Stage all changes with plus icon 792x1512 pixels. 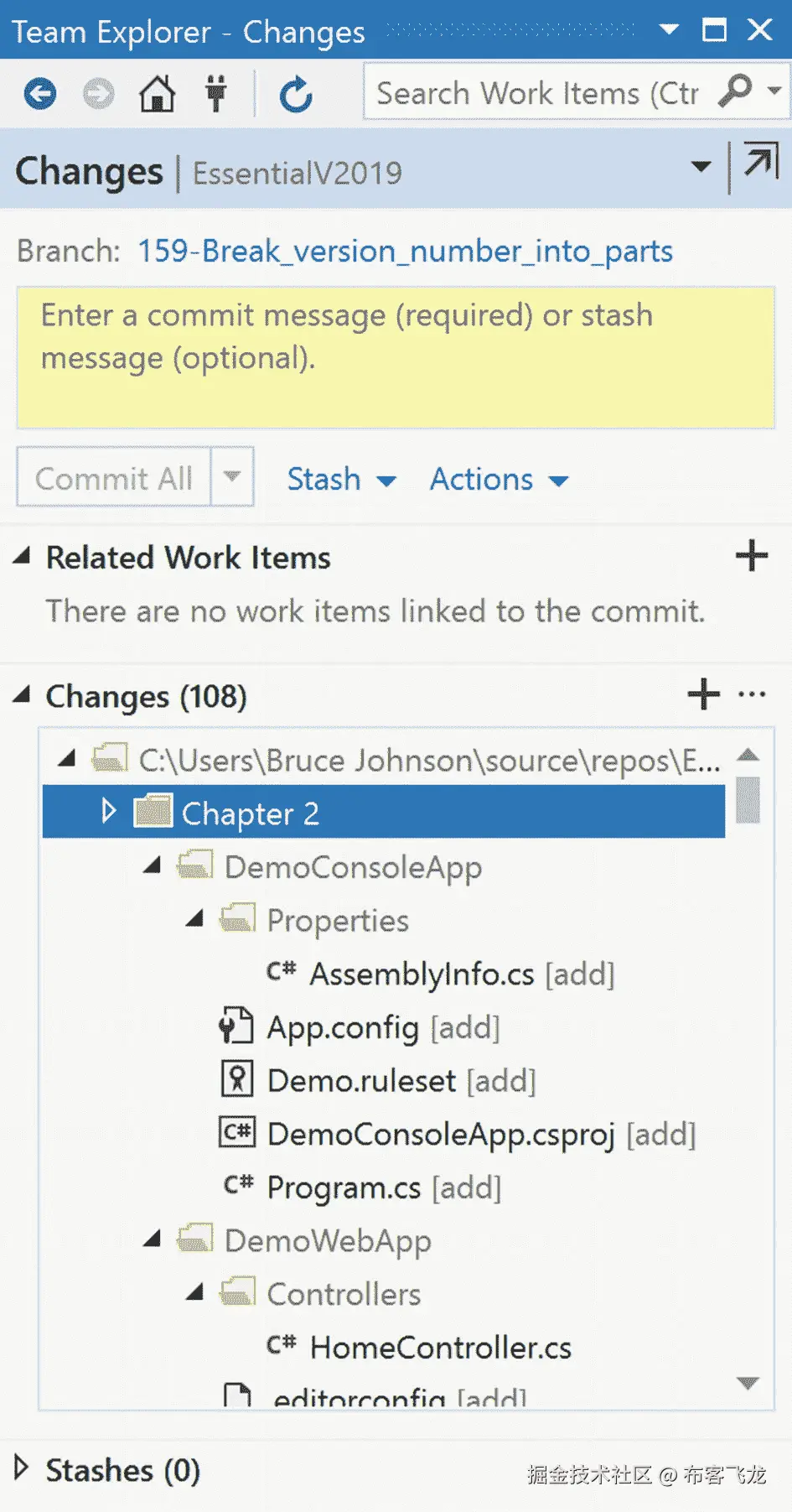[x=703, y=694]
